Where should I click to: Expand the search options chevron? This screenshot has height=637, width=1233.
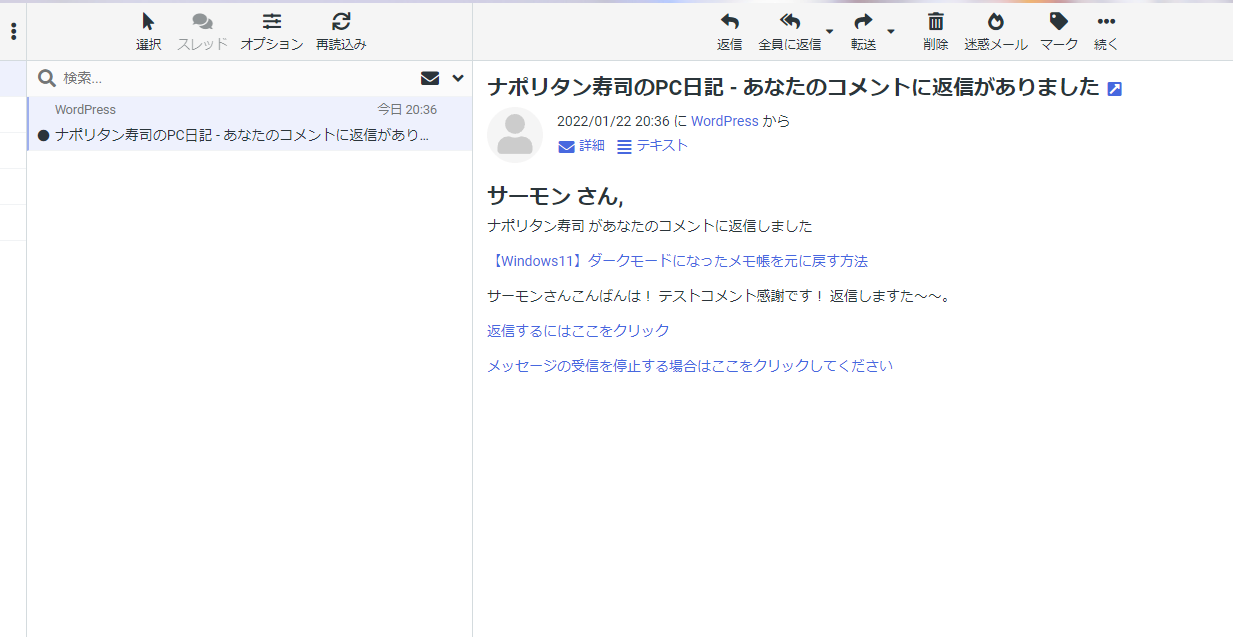458,78
